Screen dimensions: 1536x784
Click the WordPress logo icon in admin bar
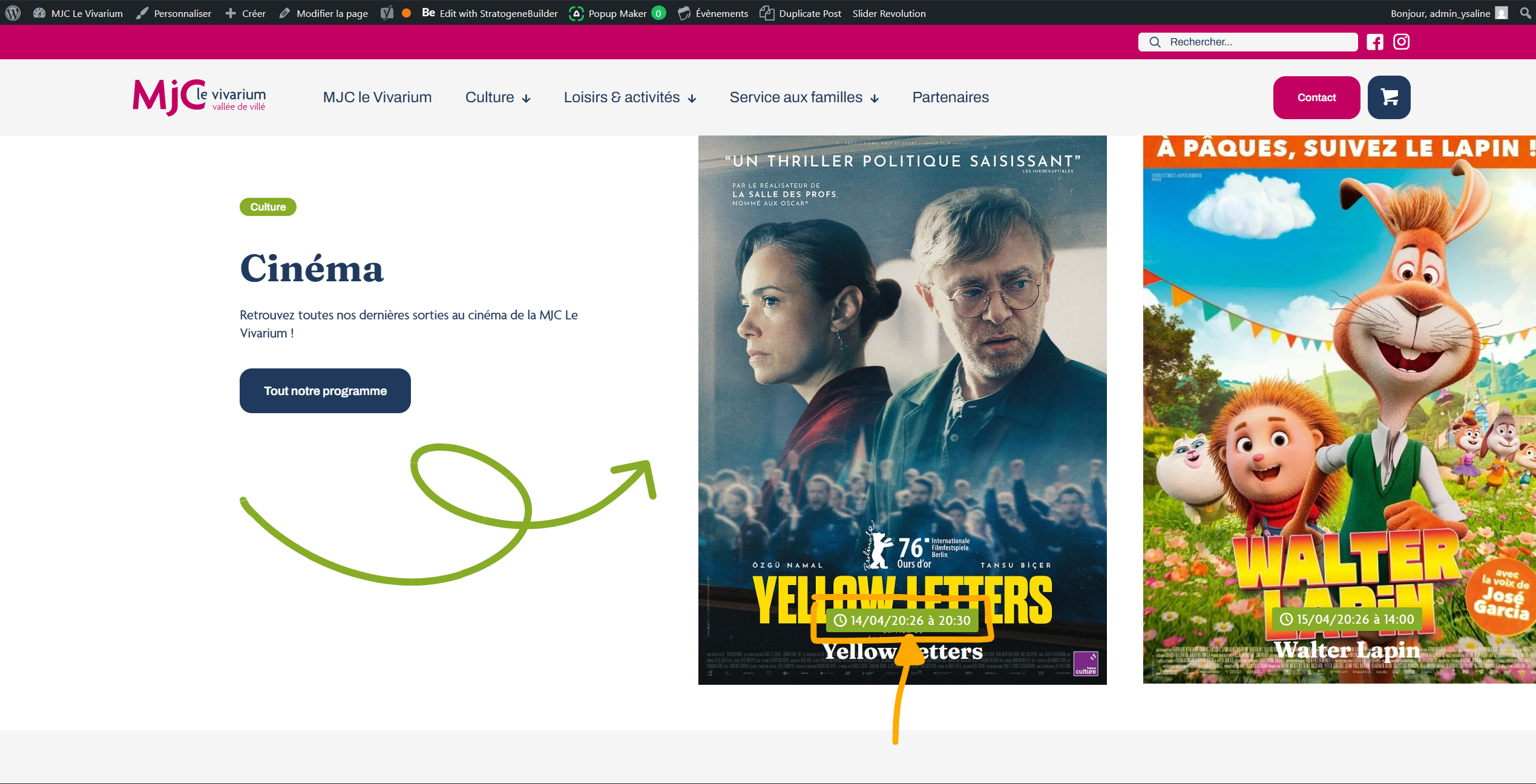[13, 13]
